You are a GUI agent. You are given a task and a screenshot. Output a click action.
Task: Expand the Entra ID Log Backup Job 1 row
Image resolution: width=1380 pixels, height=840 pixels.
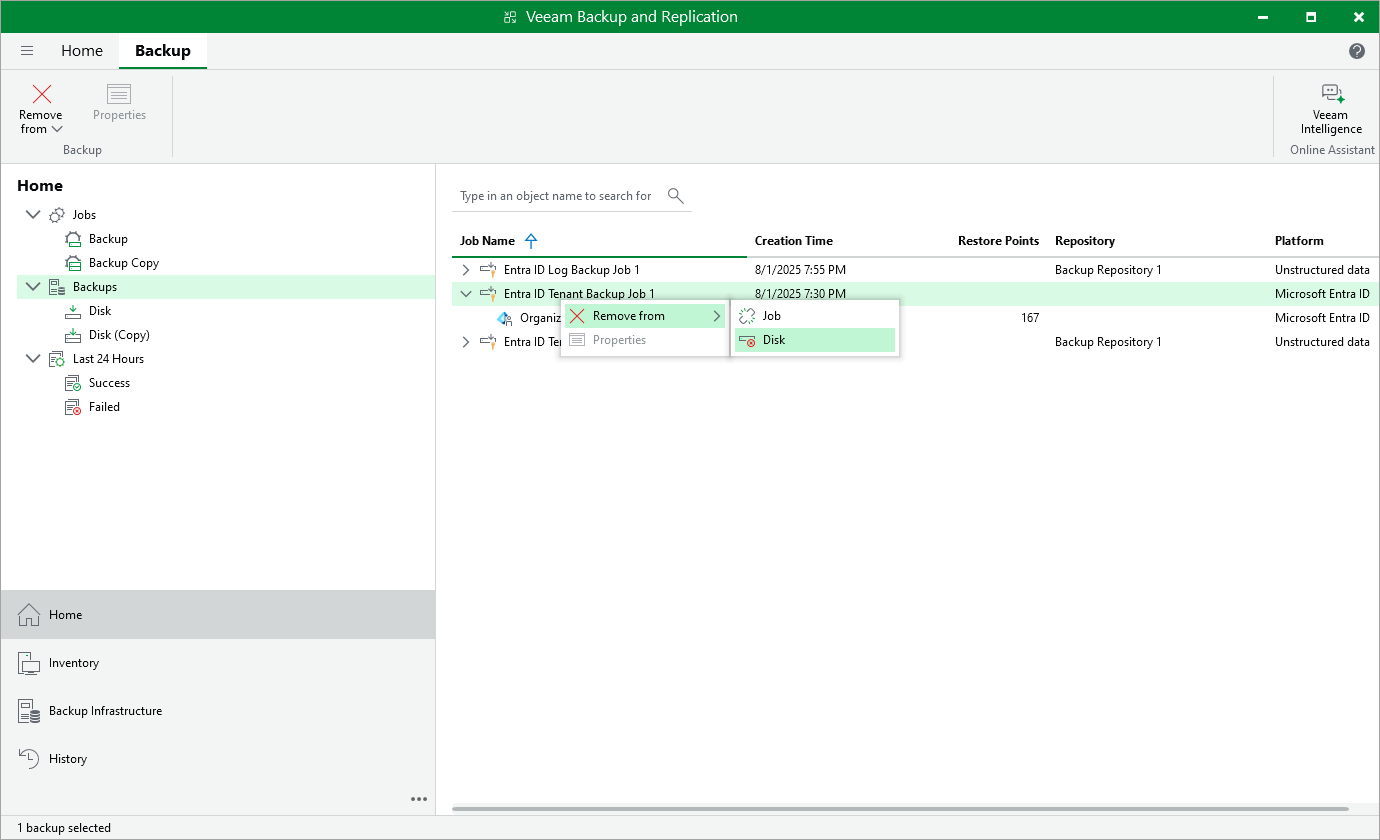(465, 269)
